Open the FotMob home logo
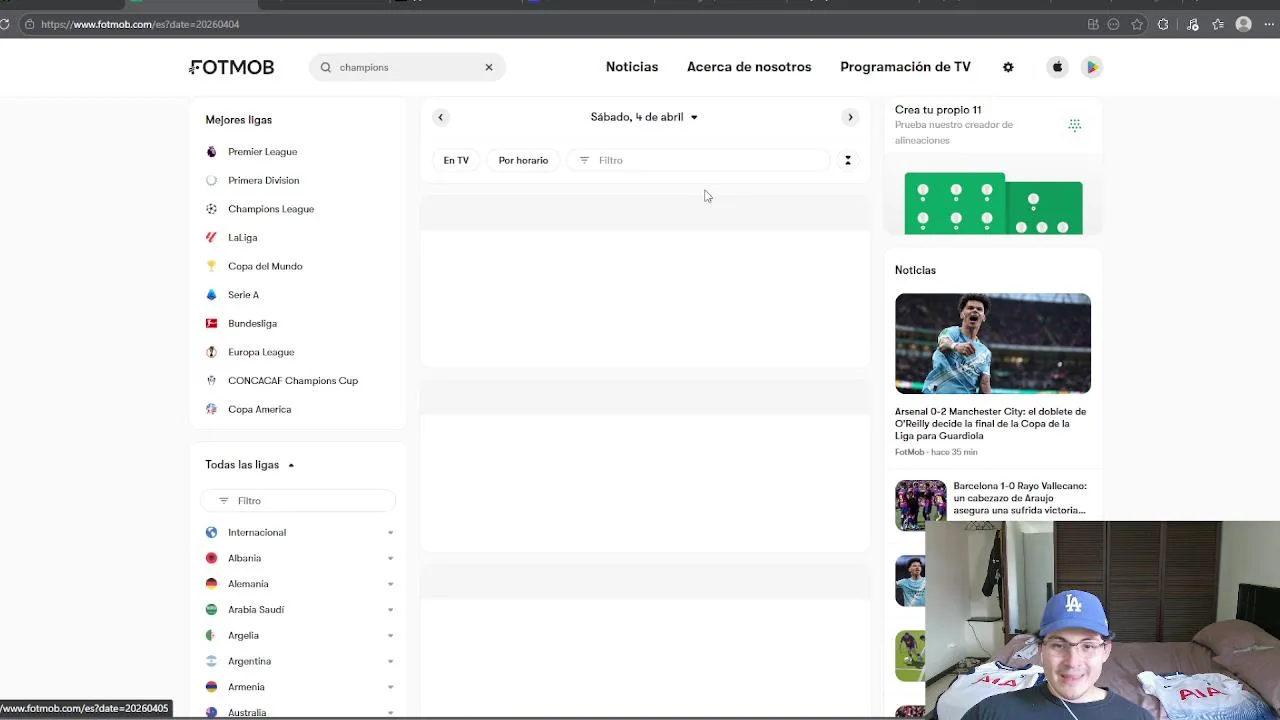This screenshot has height=720, width=1280. 232,67
